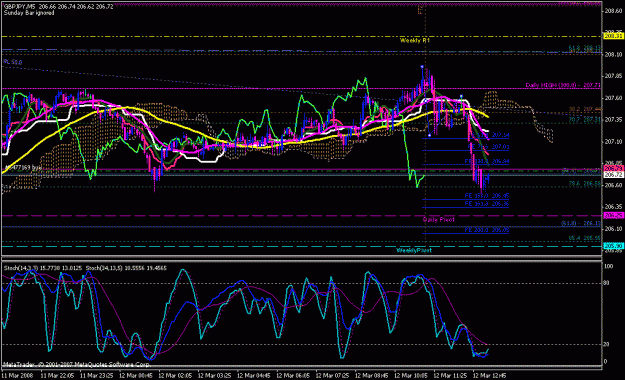Click the 'FE 150.0 206.45' expansion label
Image resolution: width=625 pixels, height=380 pixels.
click(487, 196)
